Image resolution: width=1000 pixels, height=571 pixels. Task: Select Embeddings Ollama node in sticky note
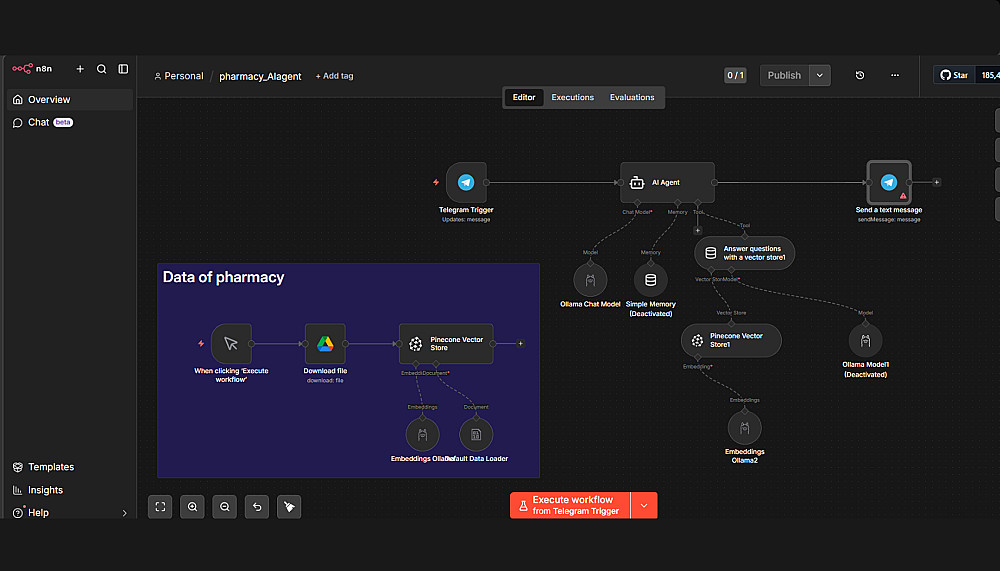(x=422, y=435)
